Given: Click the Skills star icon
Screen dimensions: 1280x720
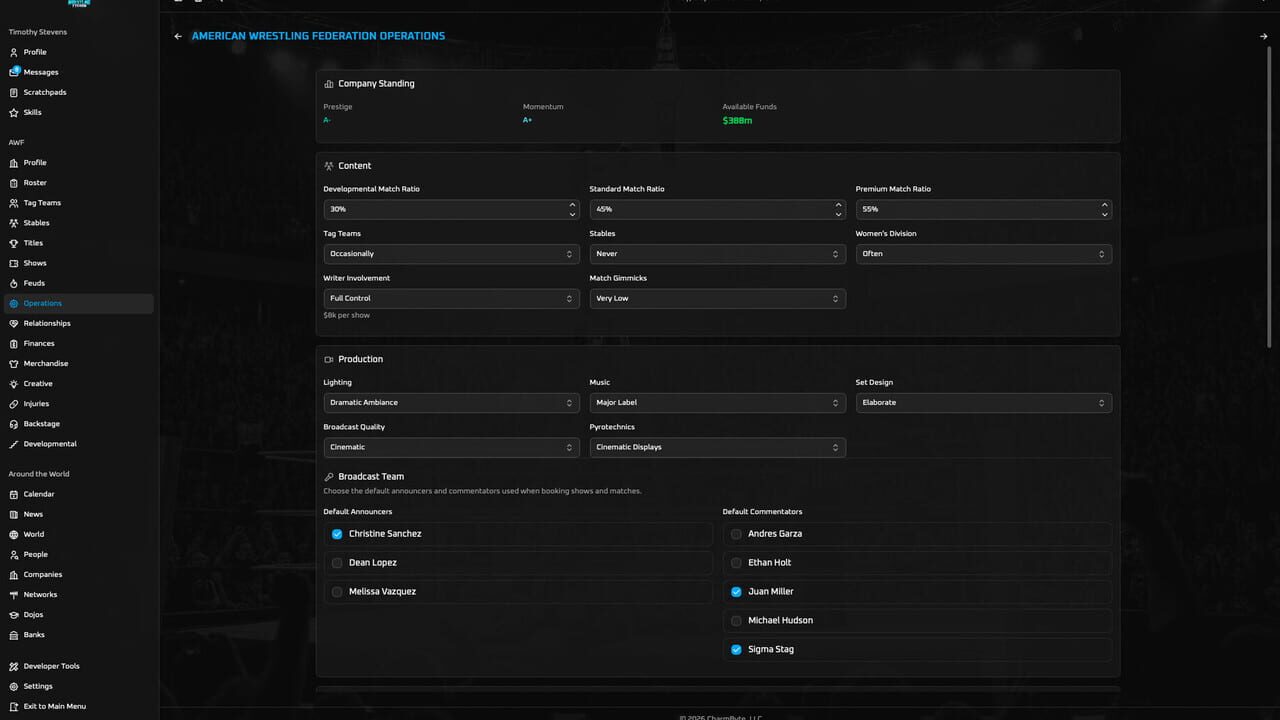Looking at the screenshot, I should click(x=14, y=112).
